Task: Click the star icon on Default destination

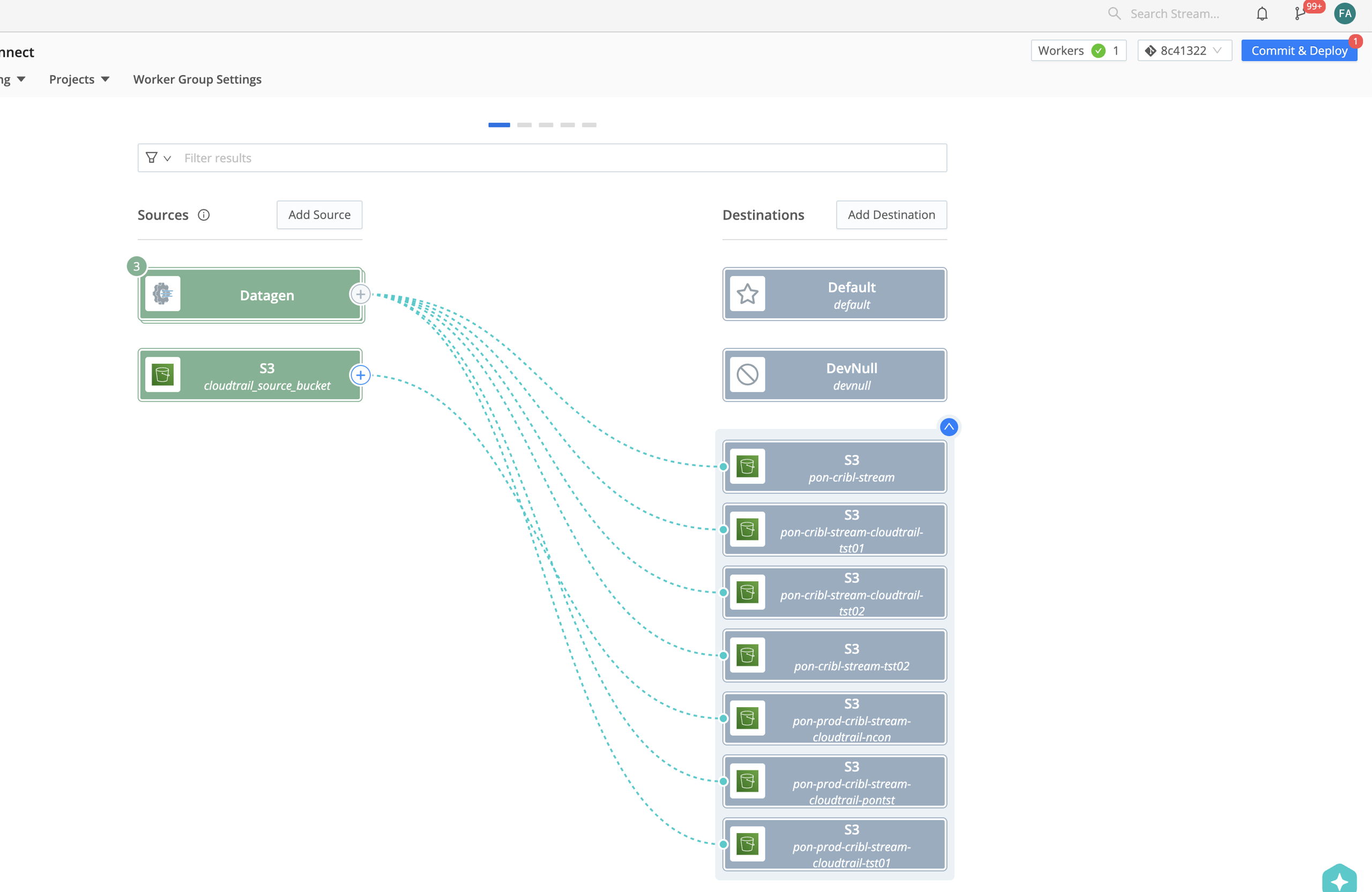Action: click(x=748, y=294)
